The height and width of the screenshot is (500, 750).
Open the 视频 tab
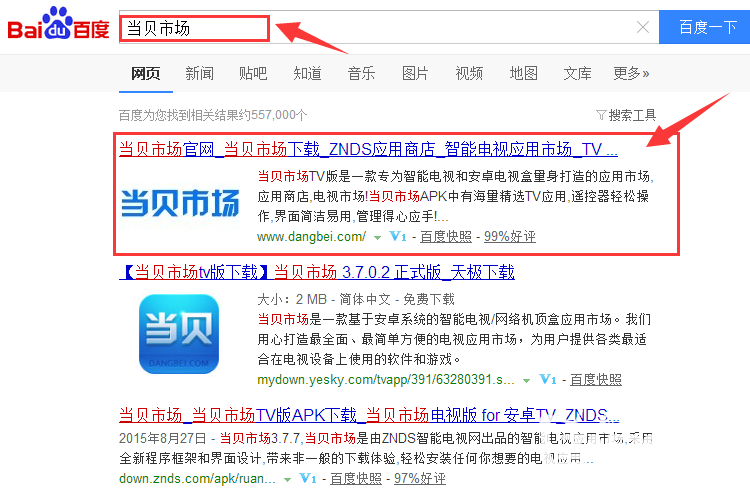point(469,74)
